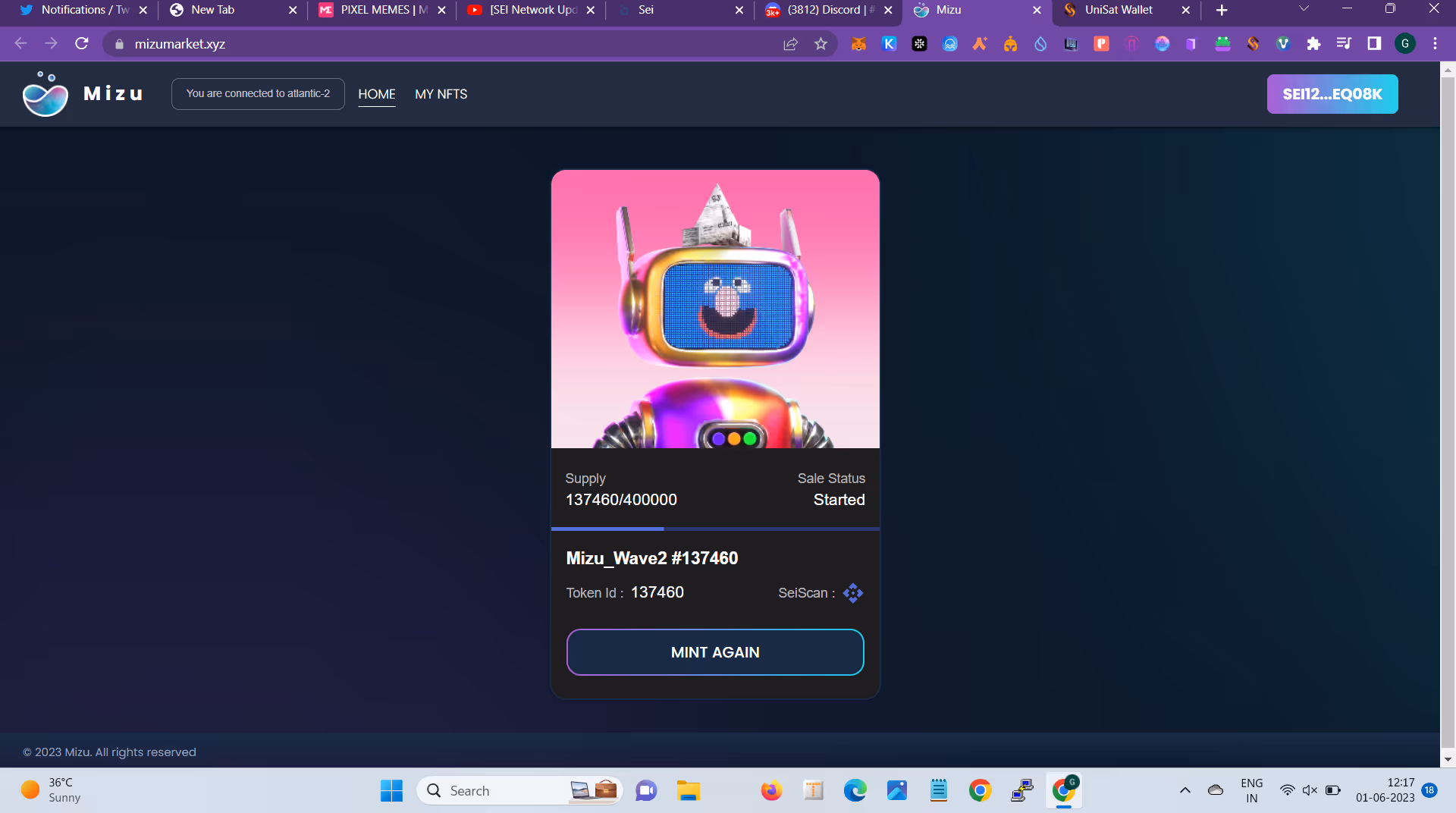
Task: Bookmark this page with star icon
Action: (x=821, y=44)
